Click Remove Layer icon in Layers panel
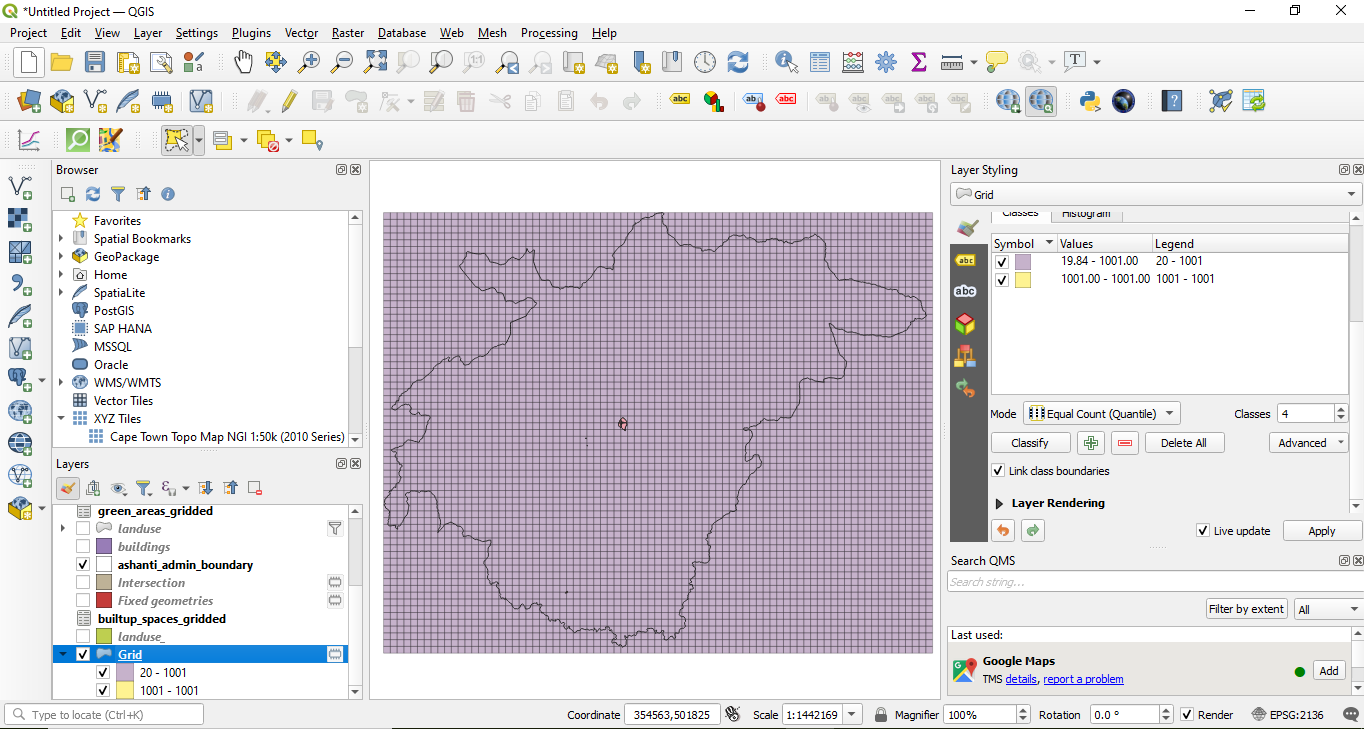1364x729 pixels. 255,488
